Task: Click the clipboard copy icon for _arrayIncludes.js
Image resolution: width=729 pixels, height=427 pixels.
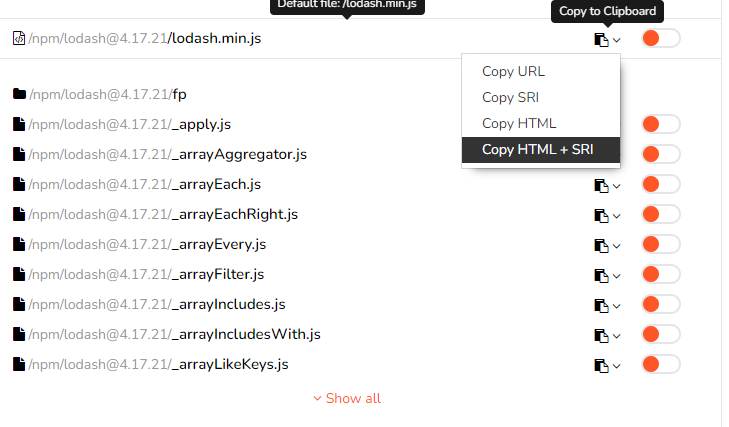Action: click(601, 306)
